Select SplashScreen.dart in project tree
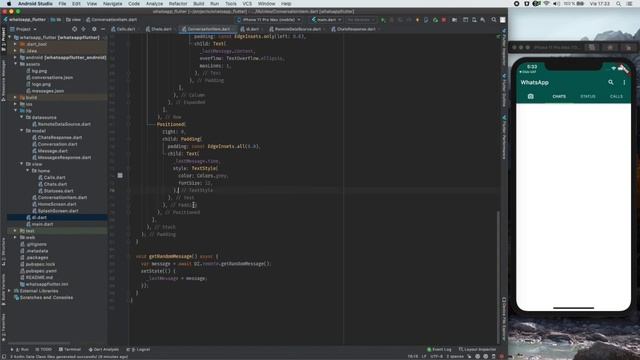 (58, 211)
